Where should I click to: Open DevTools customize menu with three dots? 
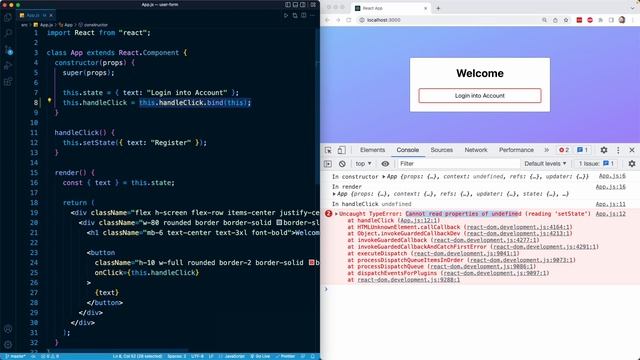pyautogui.click(x=618, y=150)
